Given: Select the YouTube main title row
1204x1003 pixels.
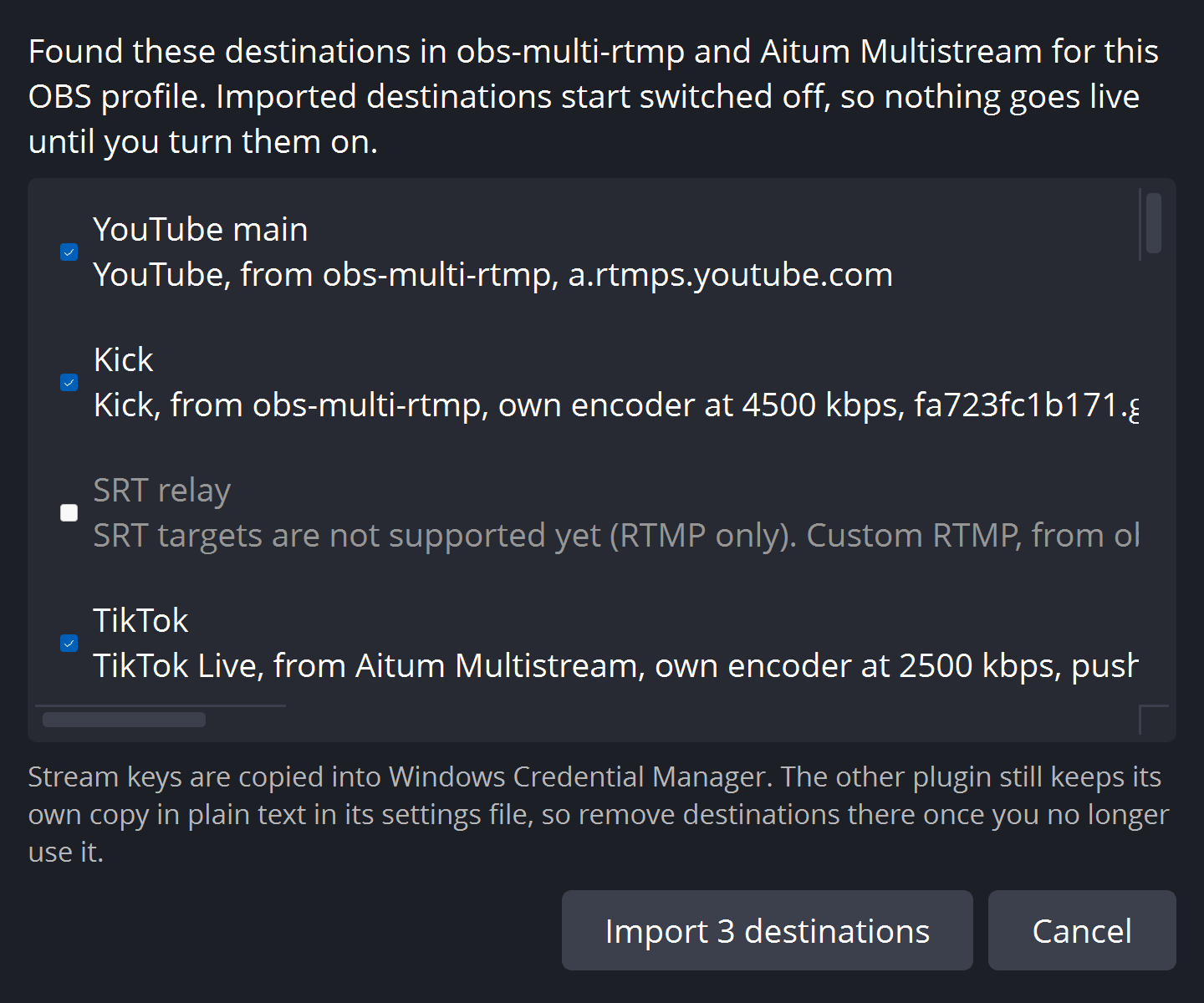Looking at the screenshot, I should [x=201, y=229].
